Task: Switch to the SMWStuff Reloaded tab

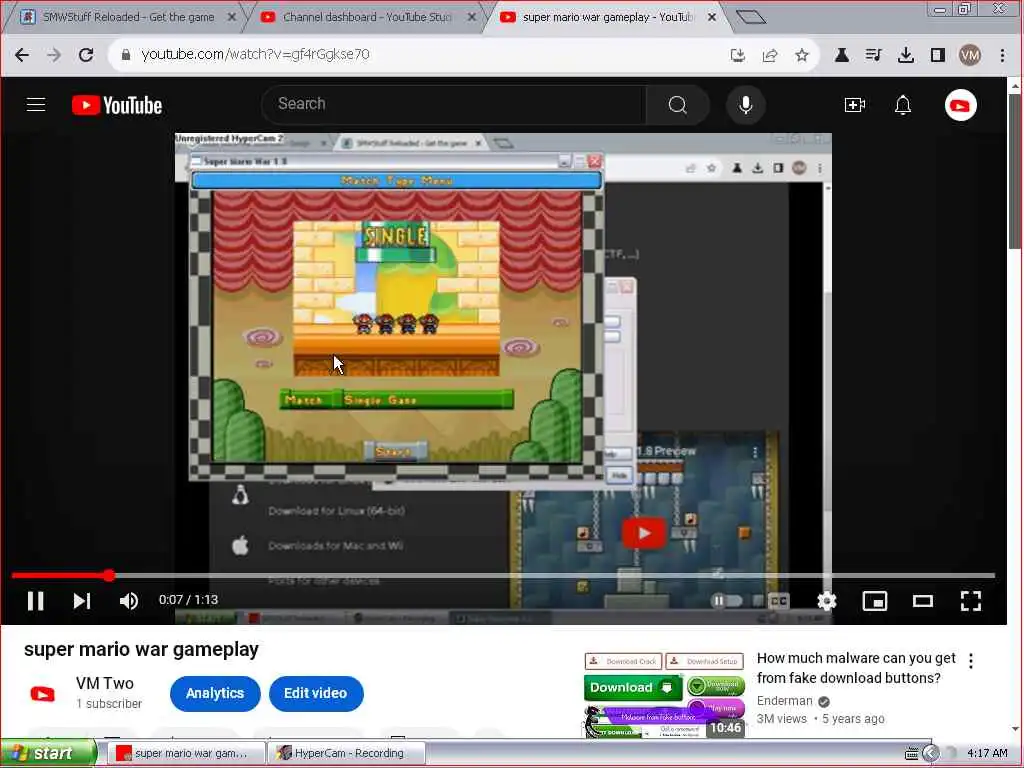Action: tap(128, 17)
